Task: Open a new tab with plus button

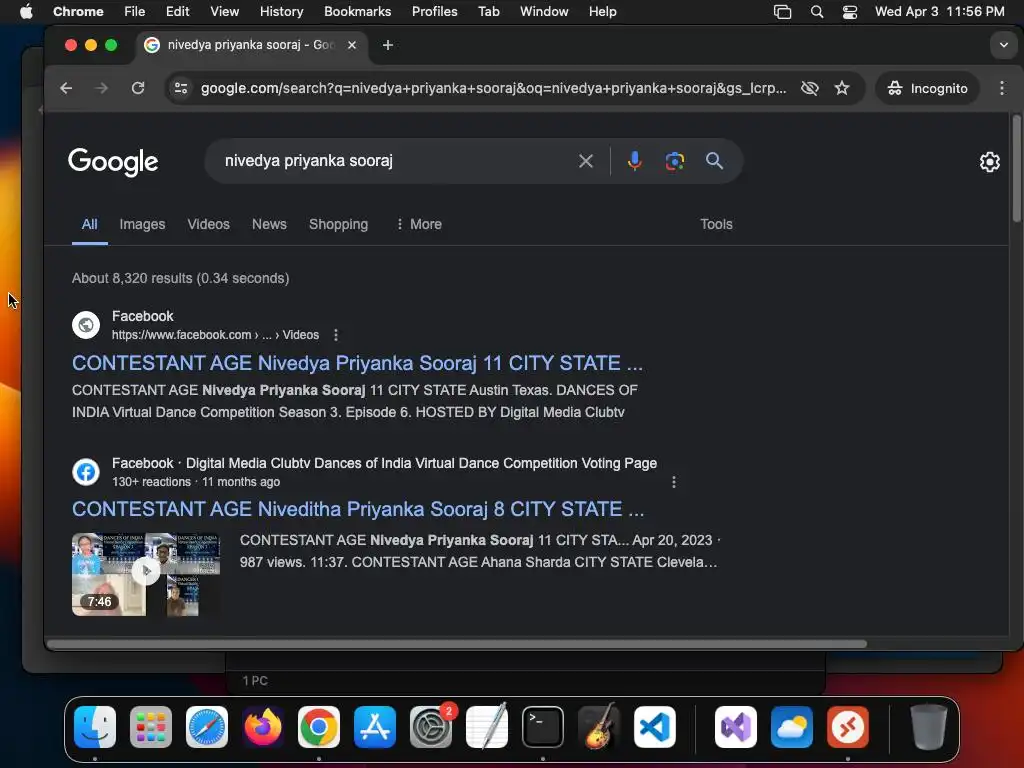Action: (388, 45)
